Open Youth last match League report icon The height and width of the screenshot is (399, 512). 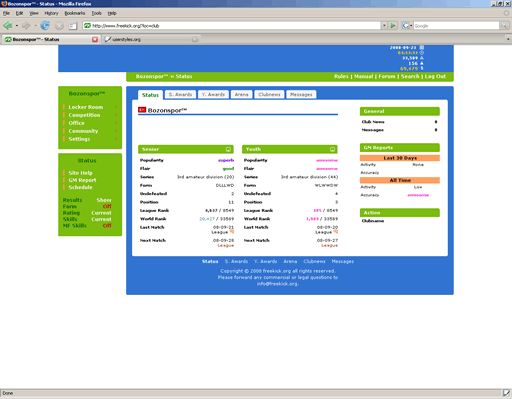click(x=336, y=232)
